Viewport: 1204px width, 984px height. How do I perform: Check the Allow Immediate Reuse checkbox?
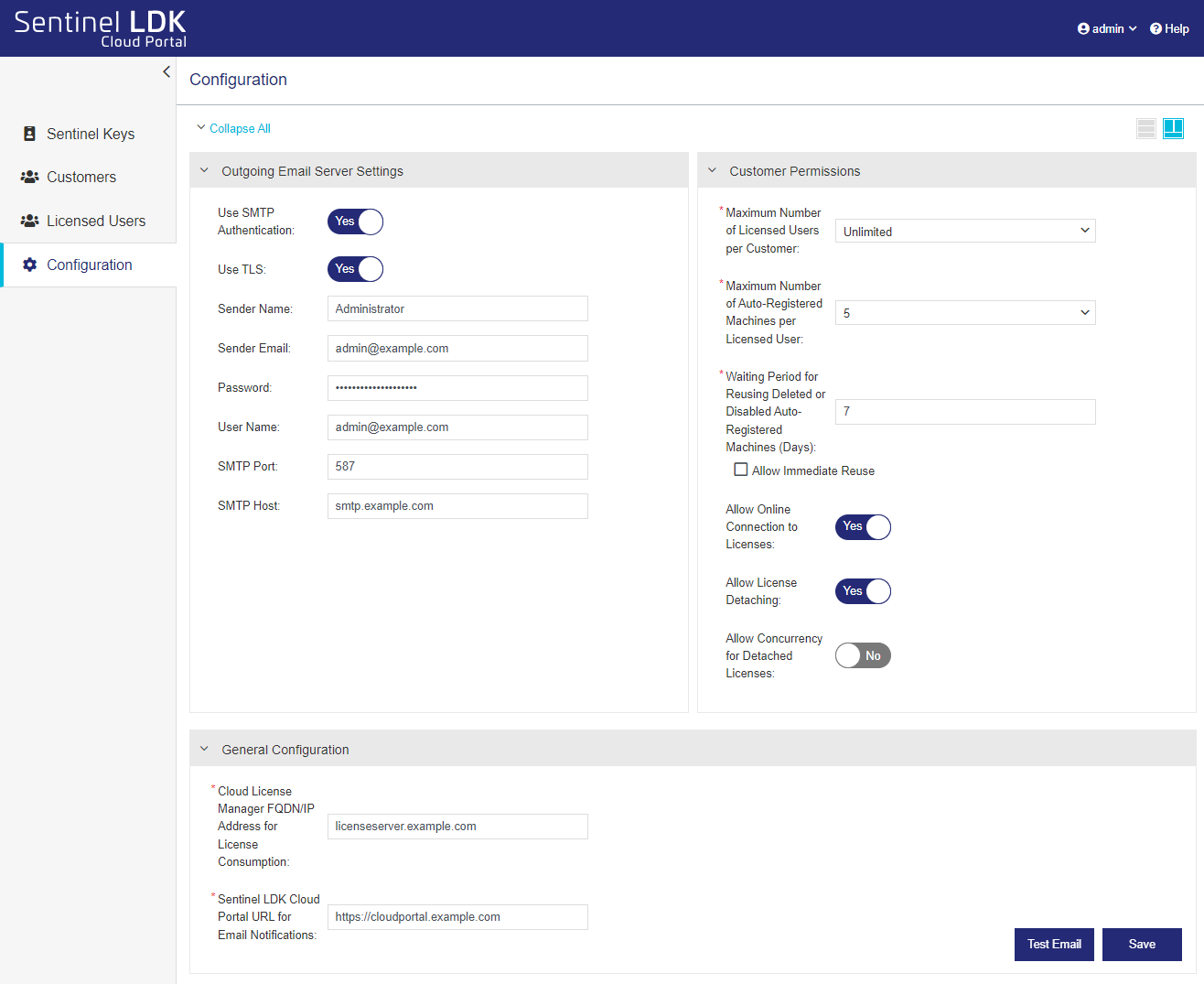tap(741, 470)
